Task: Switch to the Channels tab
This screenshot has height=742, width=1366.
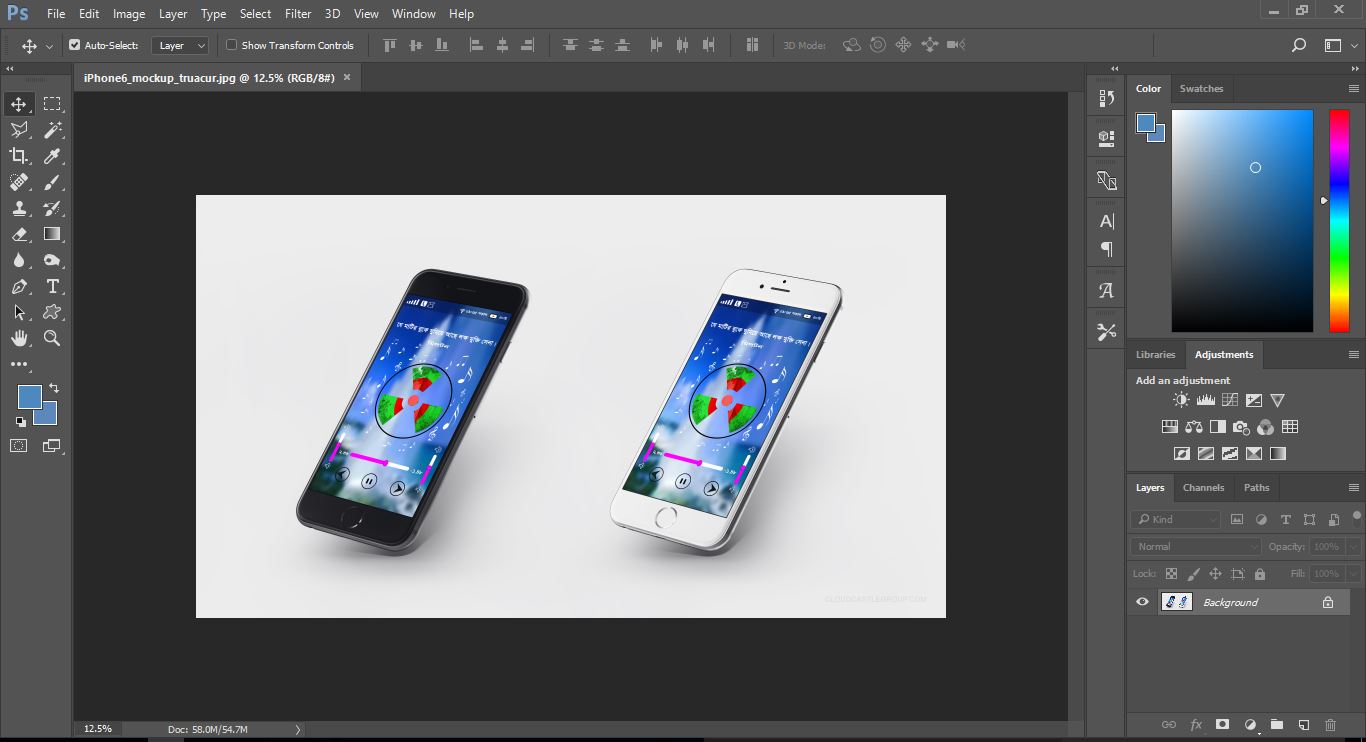Action: coord(1203,488)
